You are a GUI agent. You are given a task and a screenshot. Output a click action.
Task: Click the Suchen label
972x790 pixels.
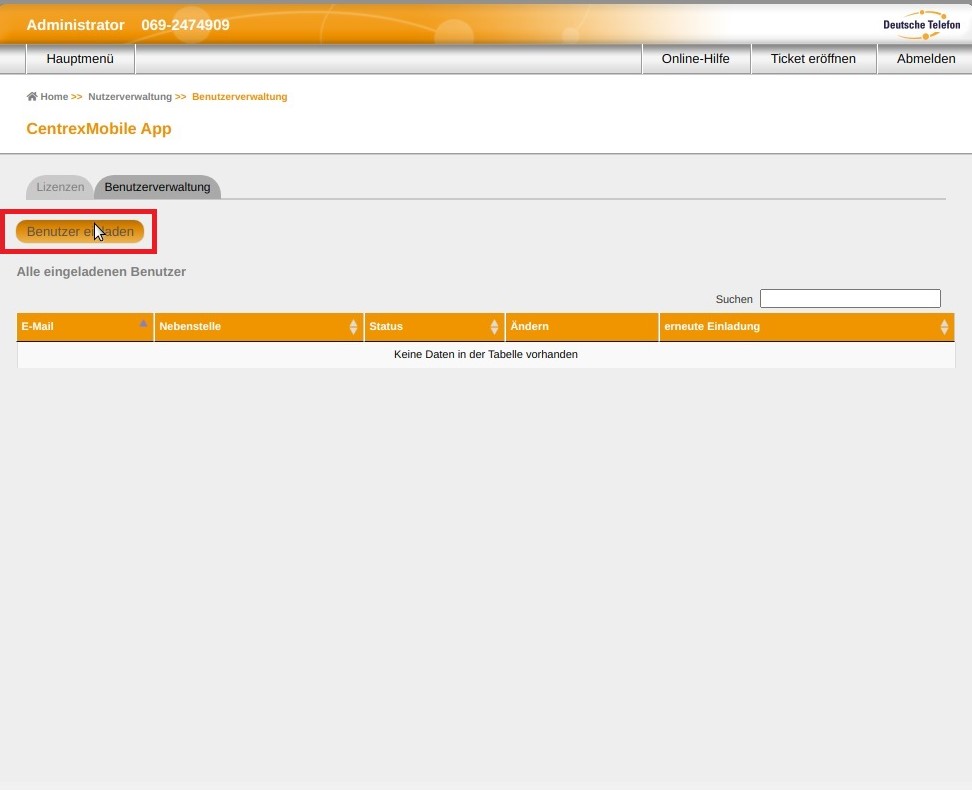coord(734,299)
